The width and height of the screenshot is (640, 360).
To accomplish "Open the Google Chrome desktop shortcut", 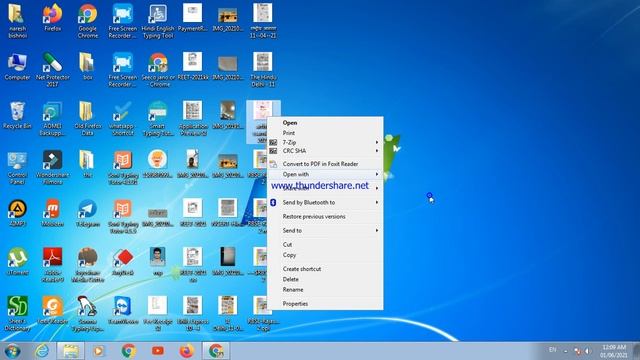I will pyautogui.click(x=88, y=21).
